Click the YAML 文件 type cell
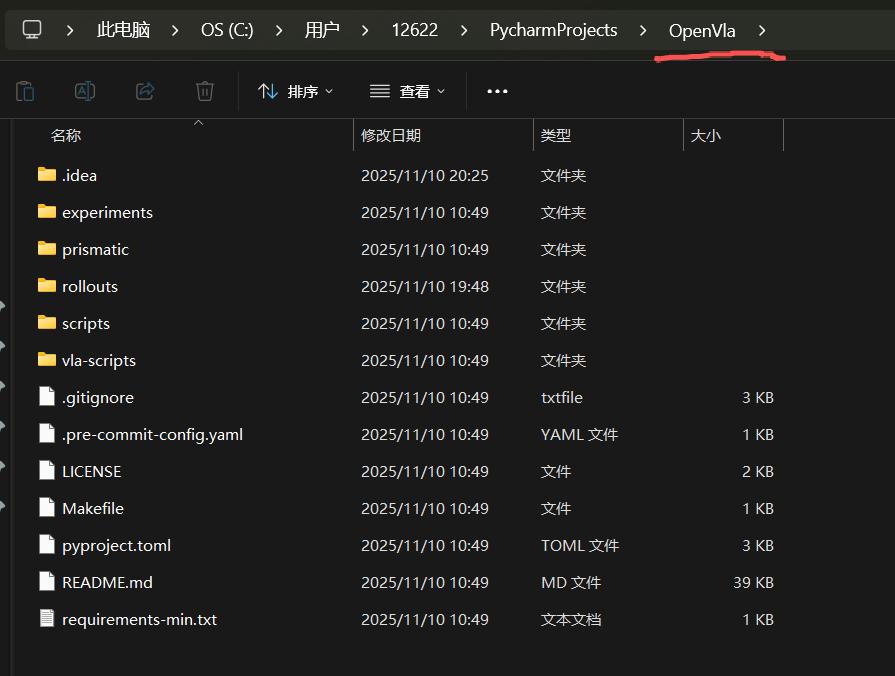Screen dimensions: 895x676 [579, 434]
